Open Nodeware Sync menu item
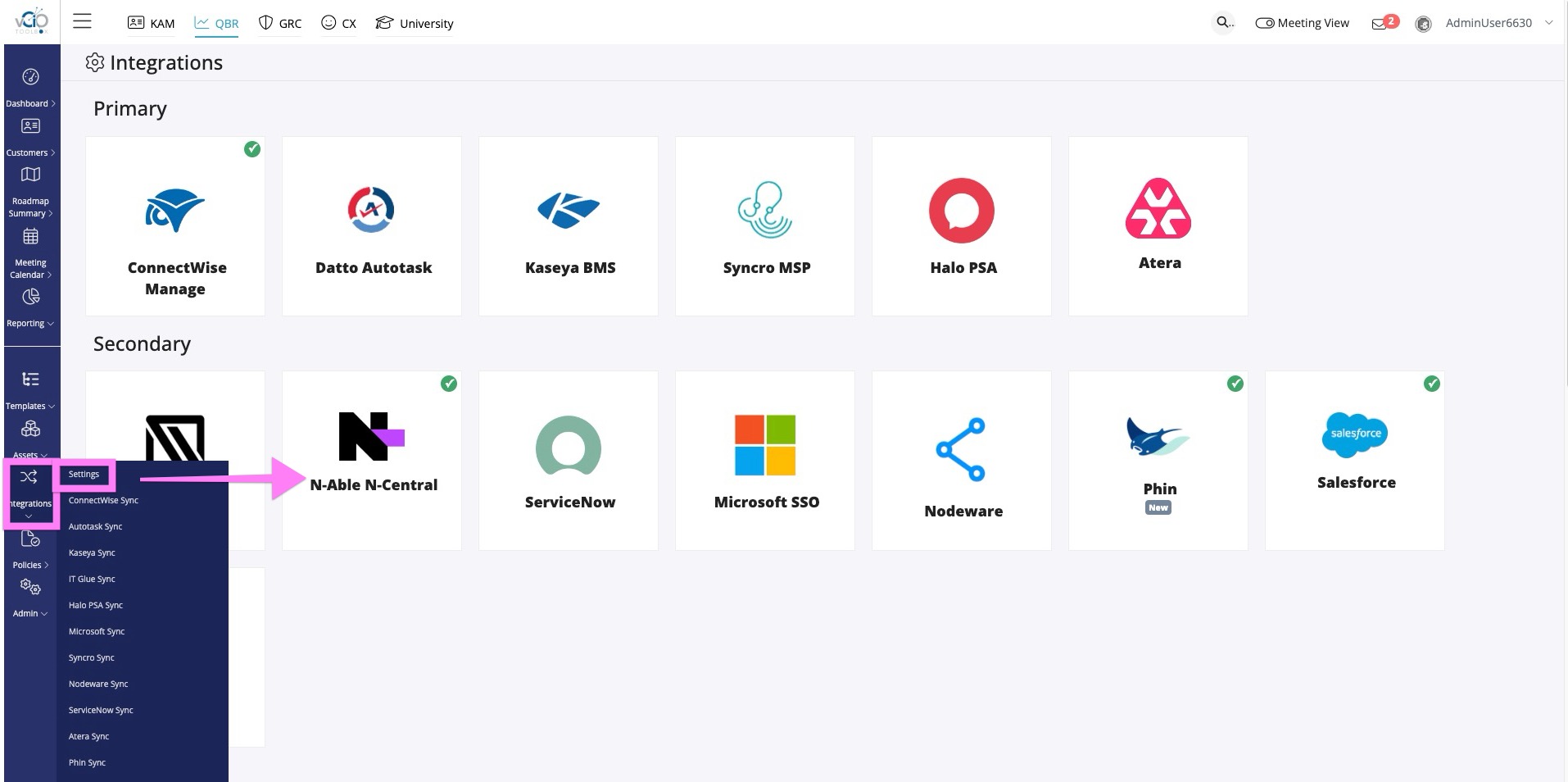The width and height of the screenshot is (1568, 782). tap(98, 684)
